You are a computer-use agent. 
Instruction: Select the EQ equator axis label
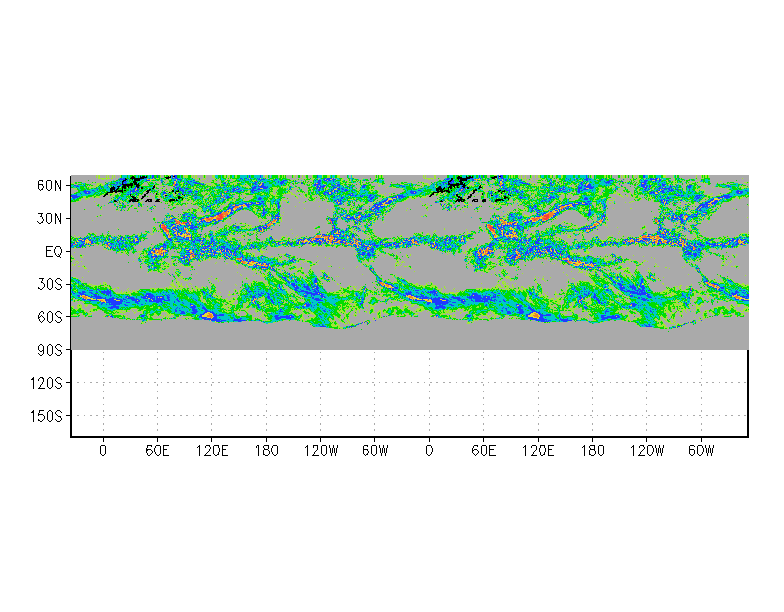click(x=53, y=251)
